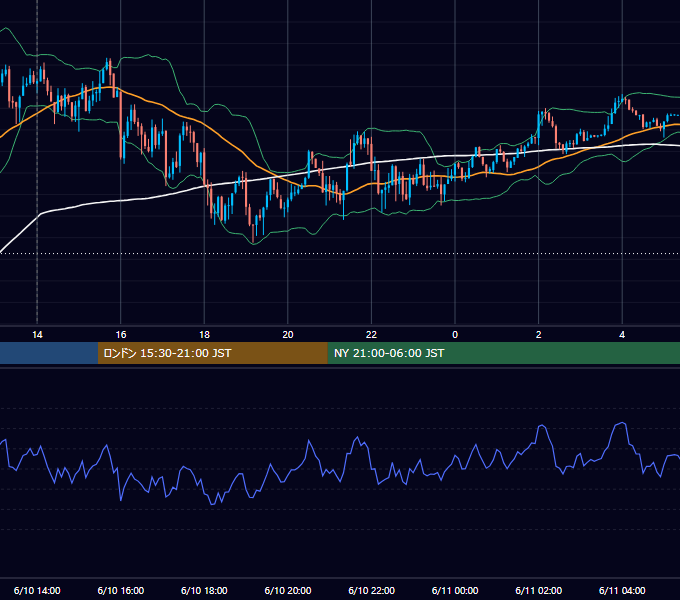Click the 6/10 16:00 date label
Screen dimensions: 680x600
(x=121, y=590)
